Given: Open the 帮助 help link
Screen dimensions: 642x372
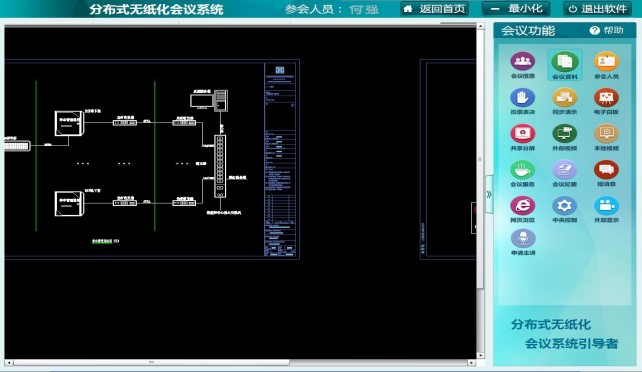Looking at the screenshot, I should [606, 30].
